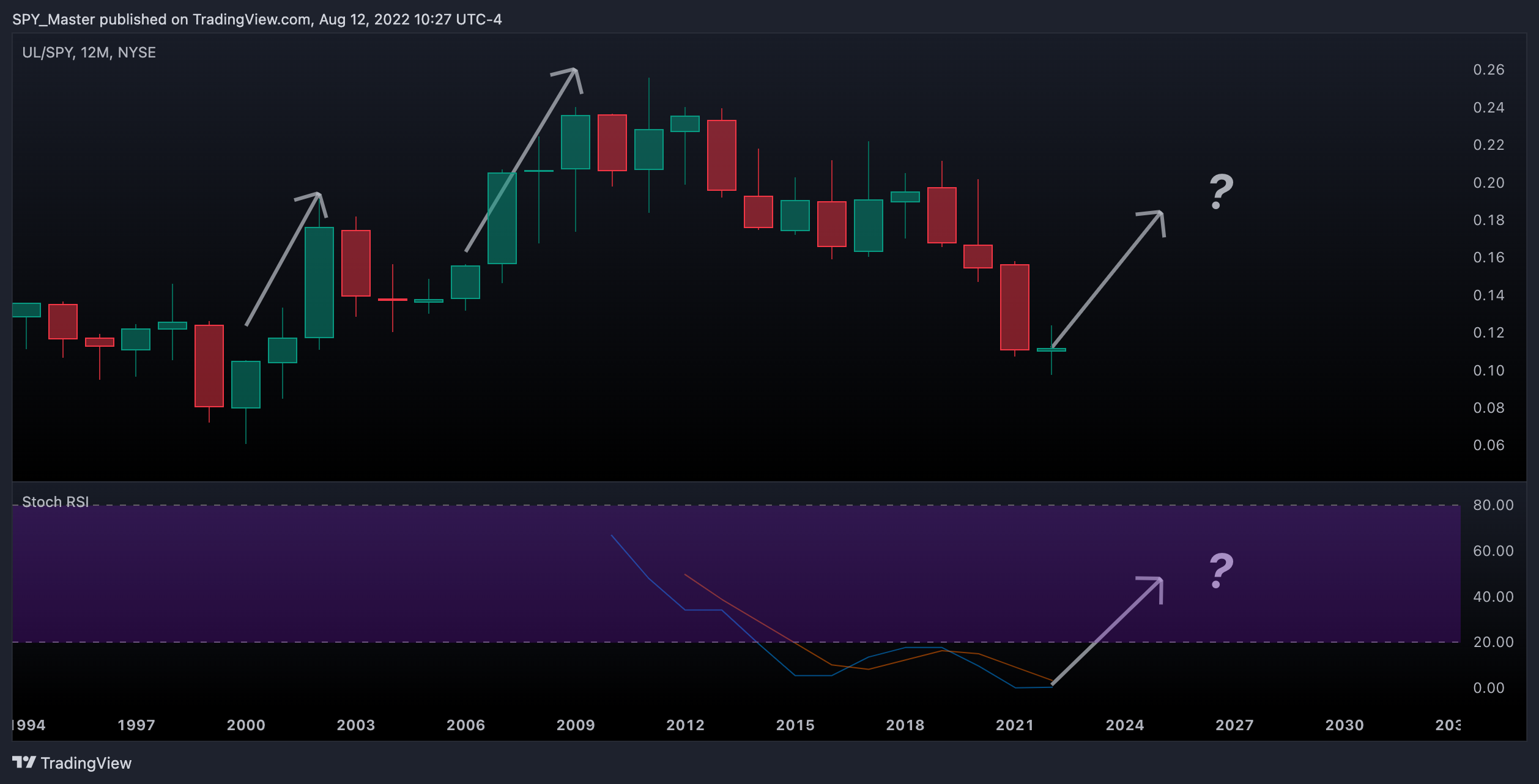Click the 2009 time axis label
1539x784 pixels.
576,725
